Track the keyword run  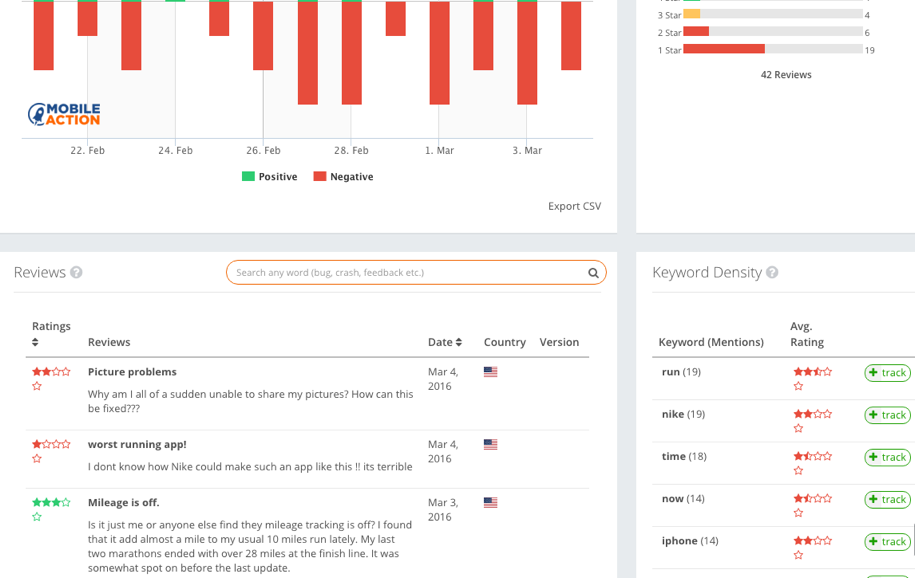887,372
